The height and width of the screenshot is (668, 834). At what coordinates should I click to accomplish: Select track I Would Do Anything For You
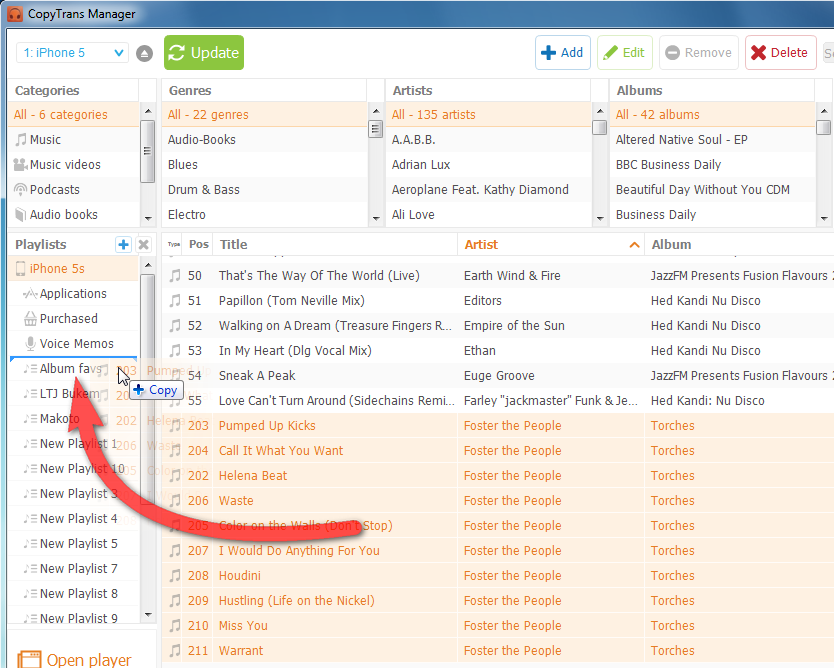[498, 551]
